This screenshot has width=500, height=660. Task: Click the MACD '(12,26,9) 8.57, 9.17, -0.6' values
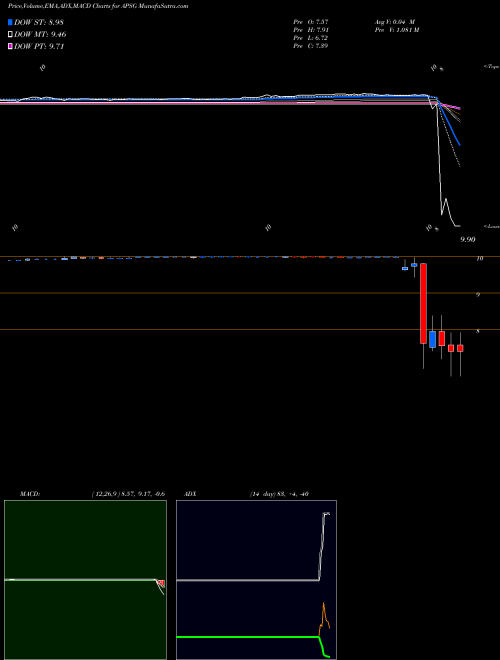[x=128, y=494]
